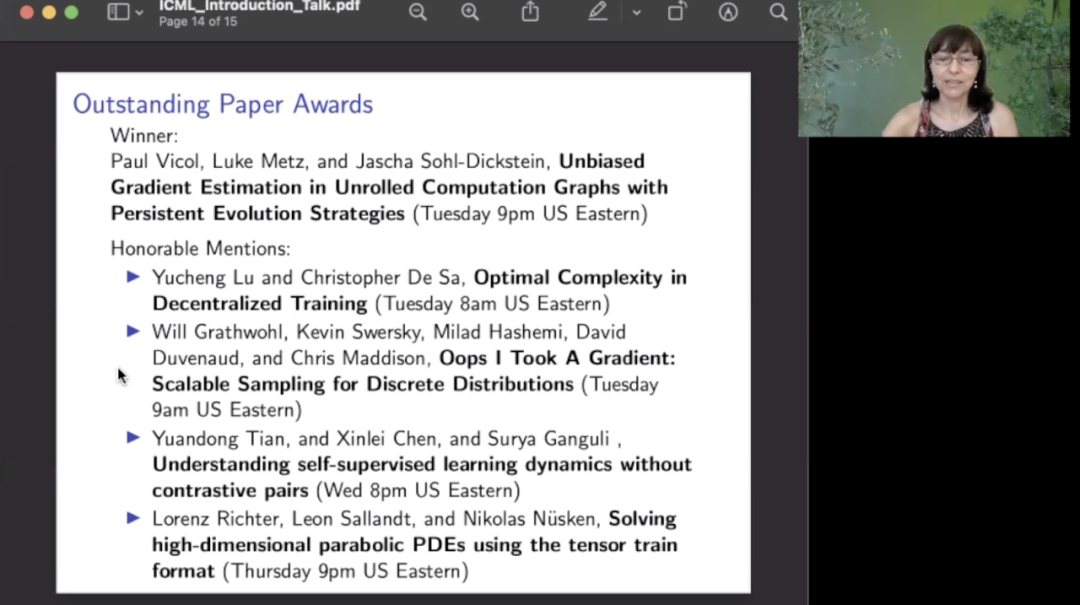The width and height of the screenshot is (1080, 605).
Task: Click the 'Honorable Mentions:' label
Action: pyautogui.click(x=200, y=248)
